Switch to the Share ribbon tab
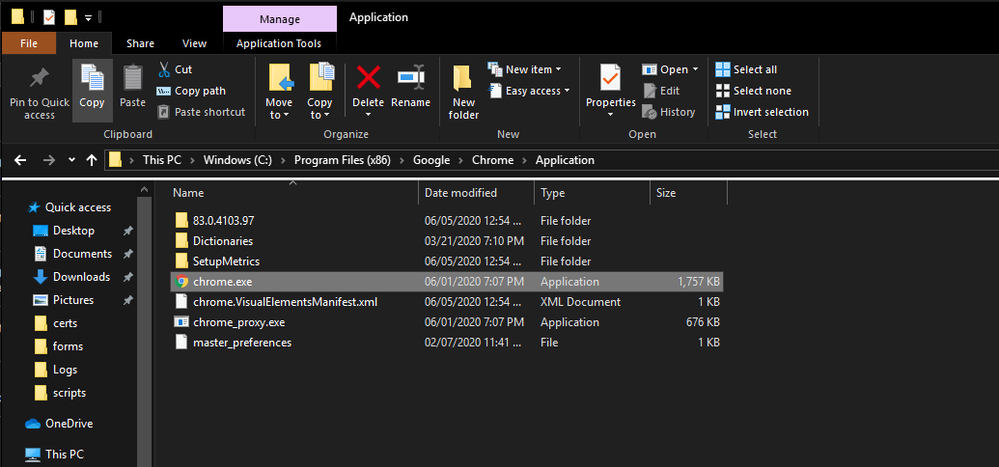999x467 pixels. point(140,43)
